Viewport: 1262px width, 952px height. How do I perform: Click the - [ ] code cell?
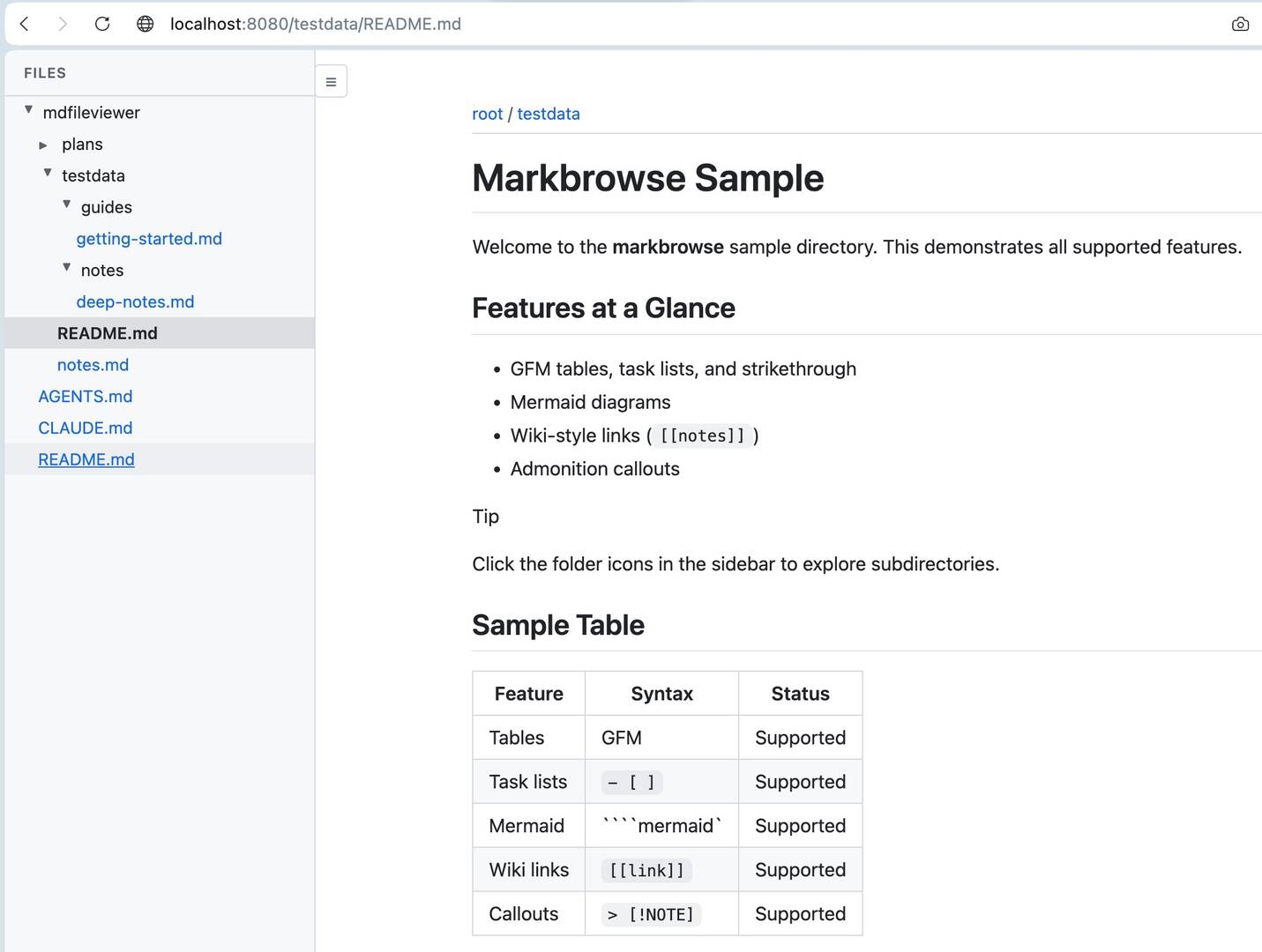point(631,782)
